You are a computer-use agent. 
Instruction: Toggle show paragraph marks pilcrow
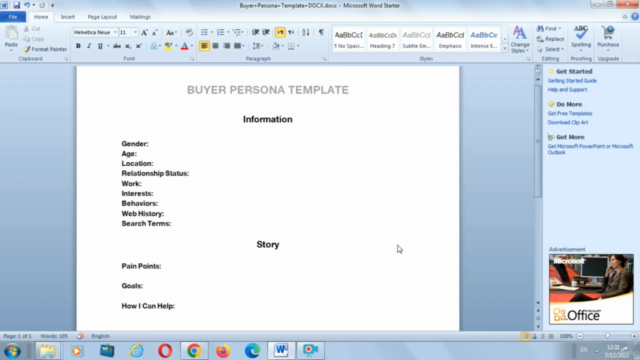321,32
